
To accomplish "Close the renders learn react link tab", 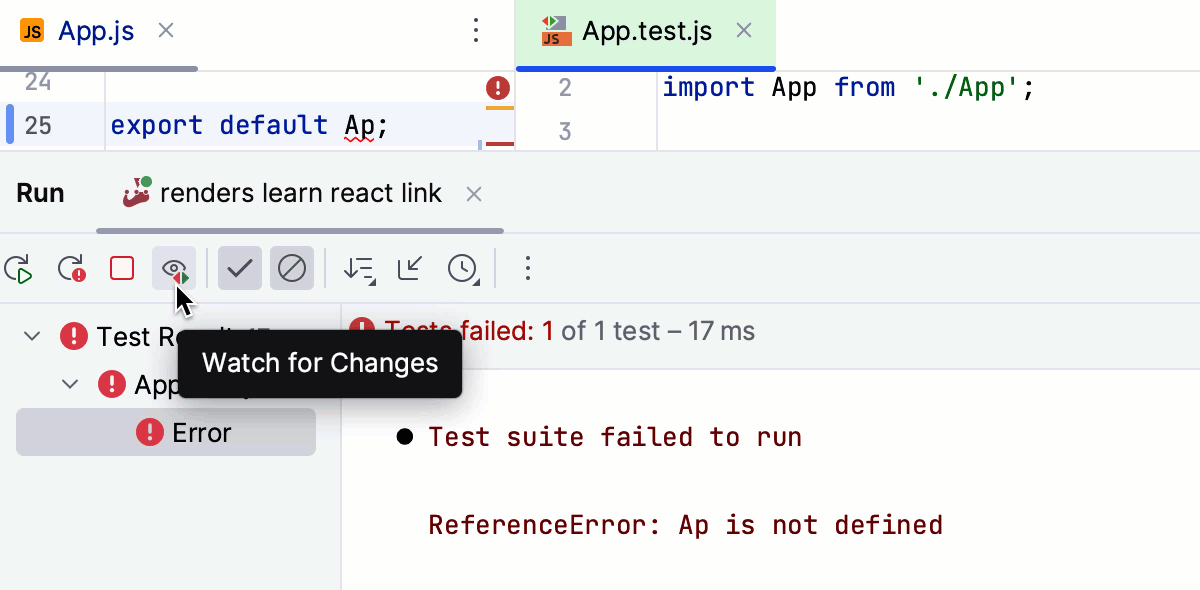I will pyautogui.click(x=475, y=194).
